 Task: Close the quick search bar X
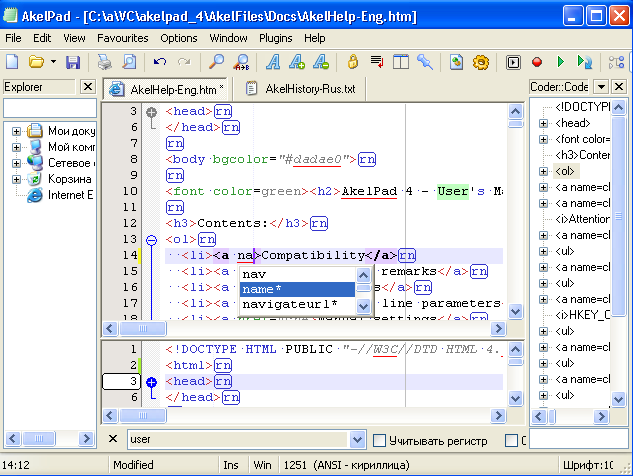pyautogui.click(x=113, y=438)
